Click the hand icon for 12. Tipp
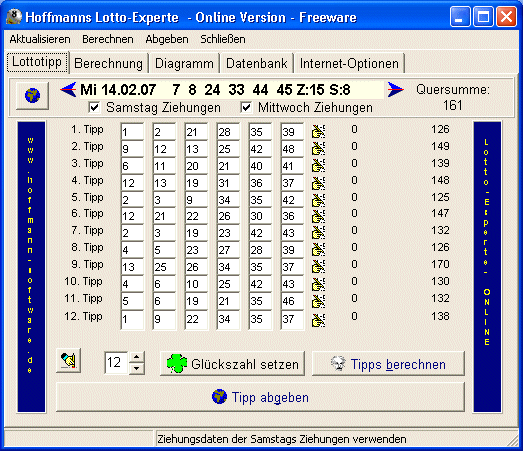523x451 pixels. [318, 320]
